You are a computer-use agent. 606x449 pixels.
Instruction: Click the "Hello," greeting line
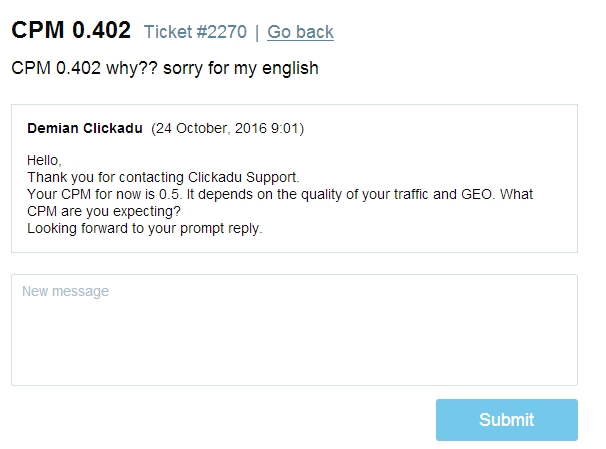(x=44, y=160)
